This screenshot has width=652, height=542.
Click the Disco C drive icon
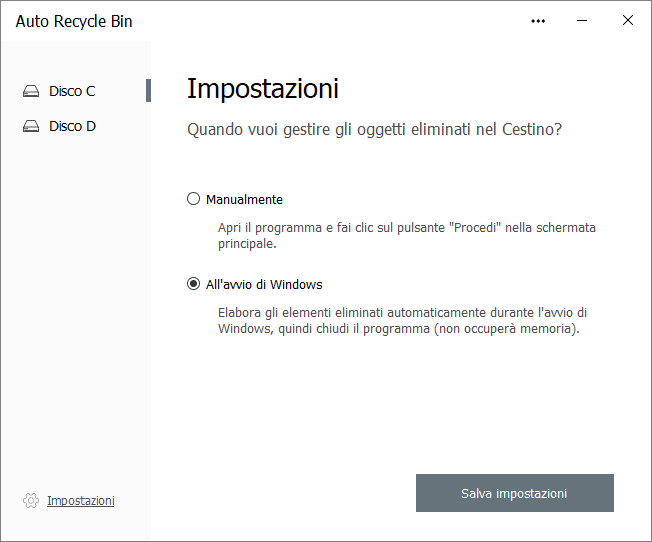tap(31, 91)
